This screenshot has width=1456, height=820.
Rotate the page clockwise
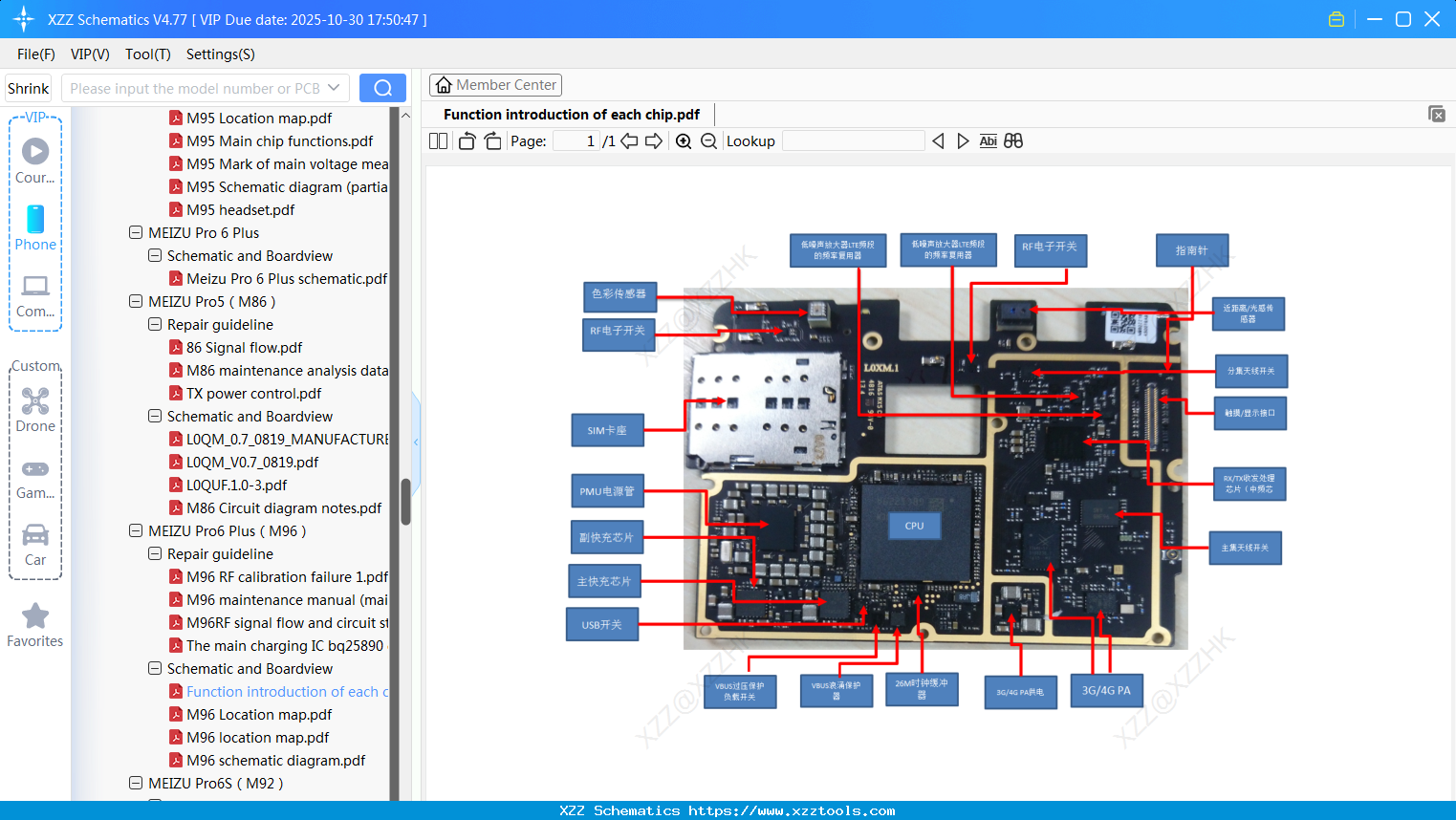tap(492, 141)
